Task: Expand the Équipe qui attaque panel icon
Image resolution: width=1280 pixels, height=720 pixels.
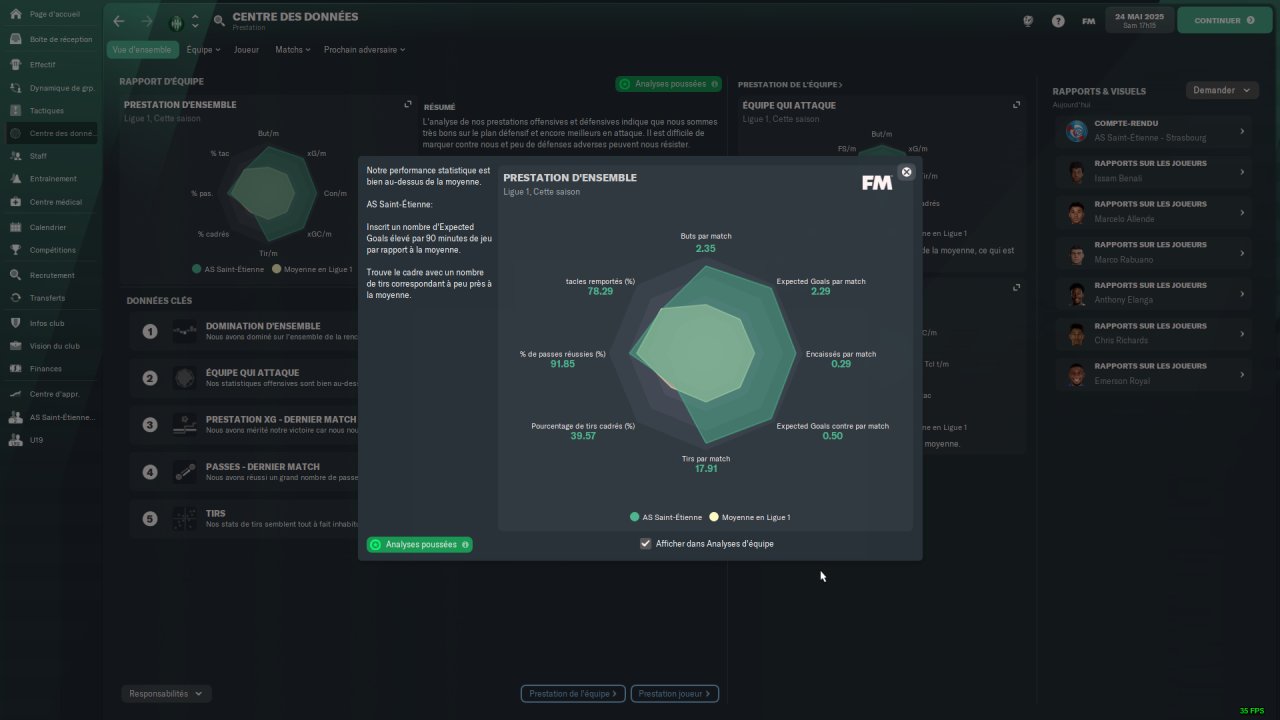Action: point(1016,104)
